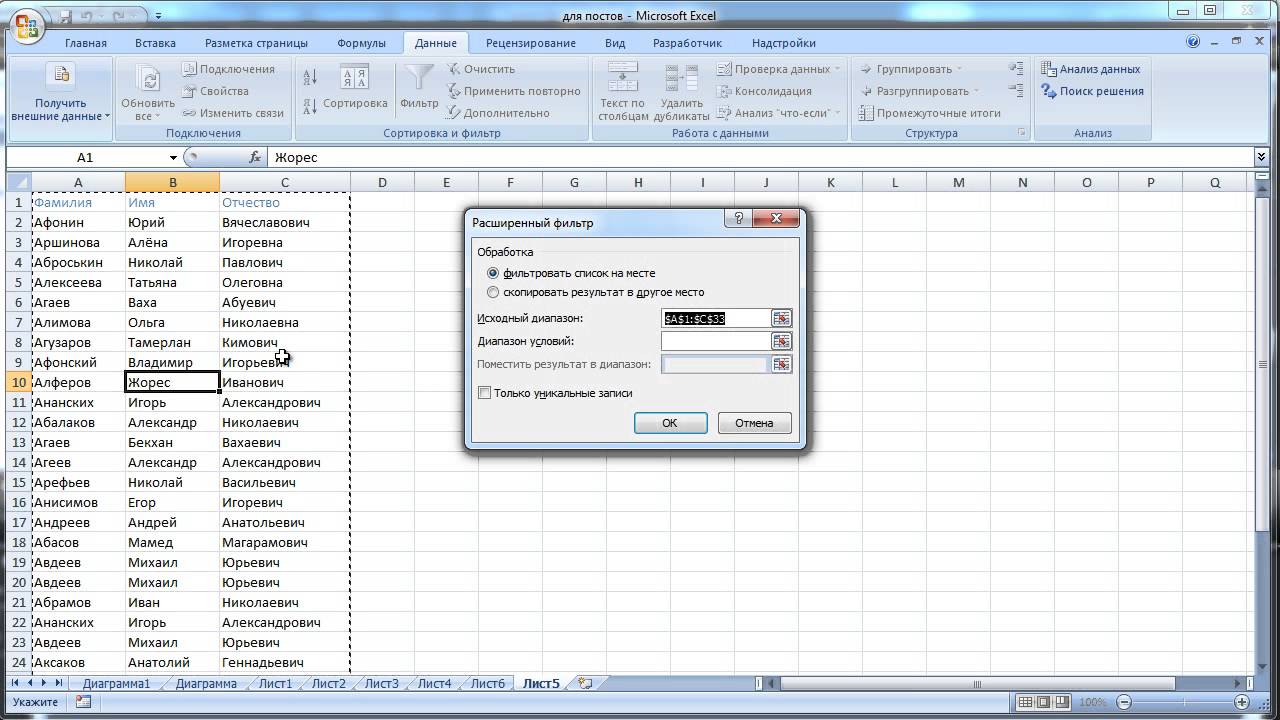Image resolution: width=1280 pixels, height=720 pixels.
Task: Select row header 5
Action: 18,282
